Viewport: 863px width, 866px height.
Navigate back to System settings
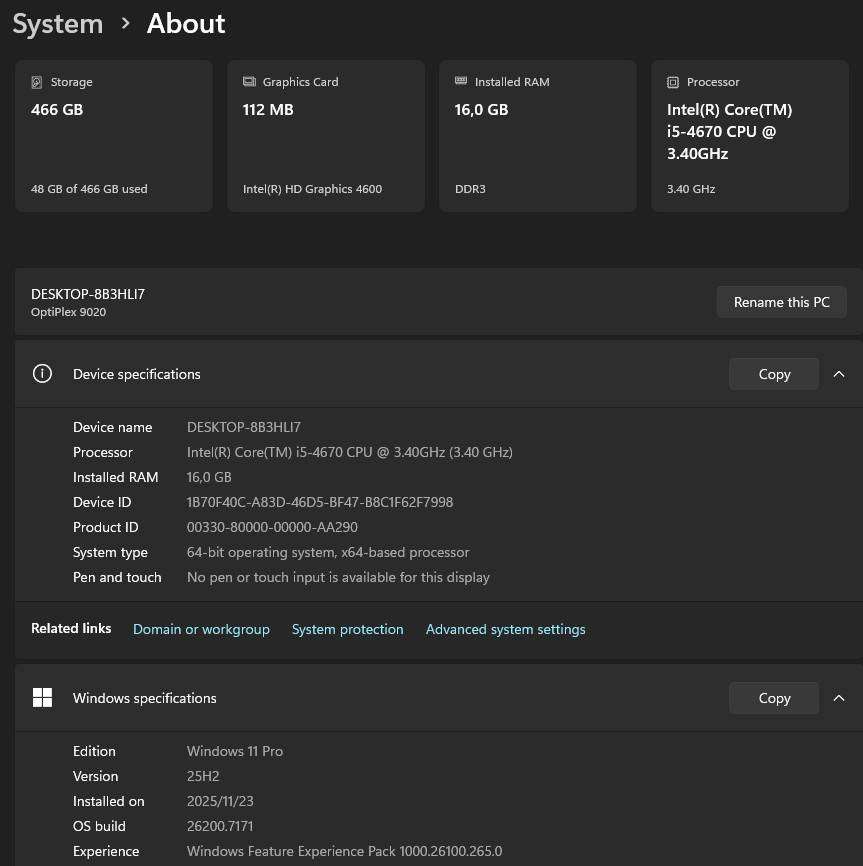click(57, 23)
